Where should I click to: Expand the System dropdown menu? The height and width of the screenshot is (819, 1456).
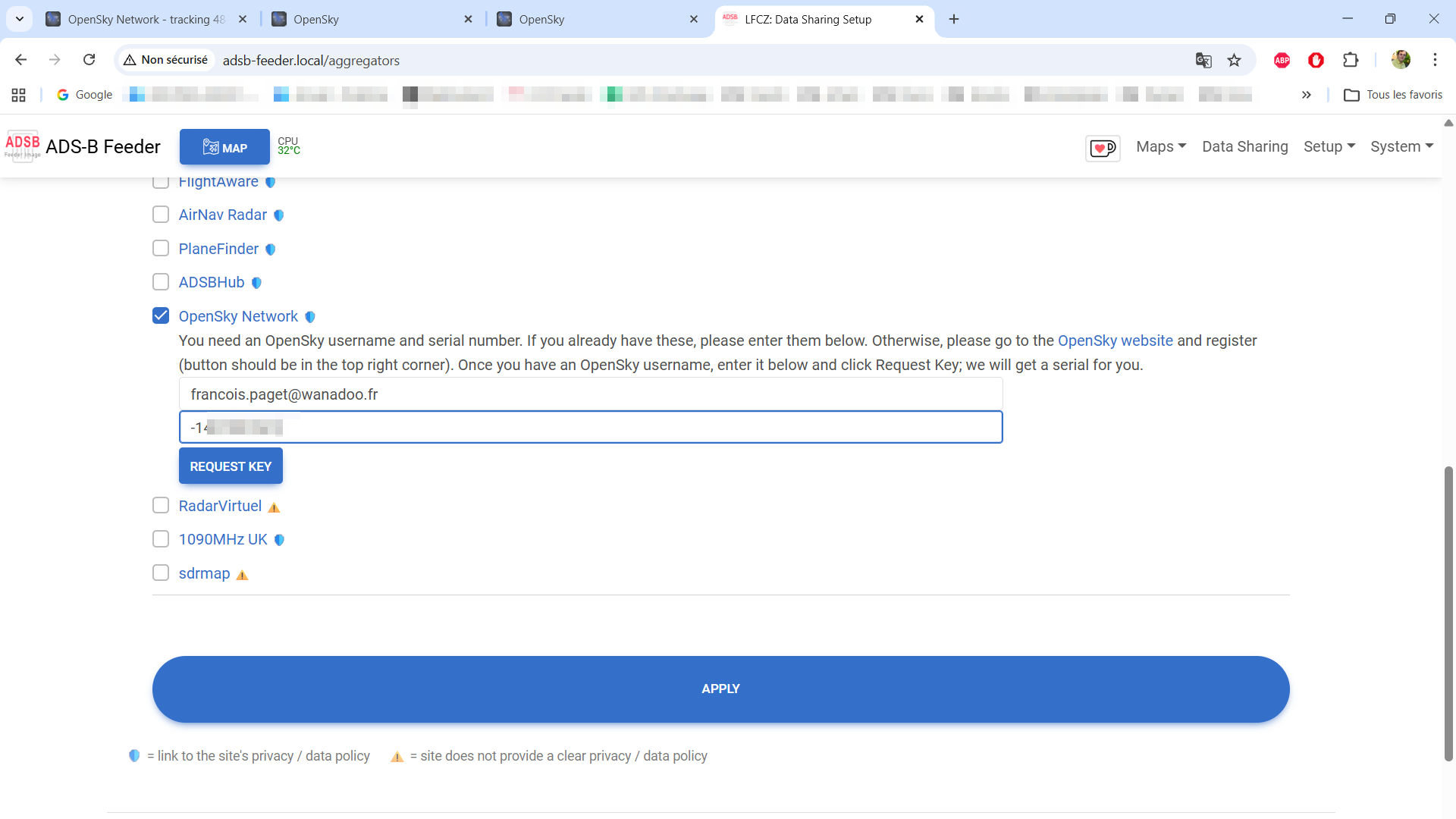[x=1402, y=146]
